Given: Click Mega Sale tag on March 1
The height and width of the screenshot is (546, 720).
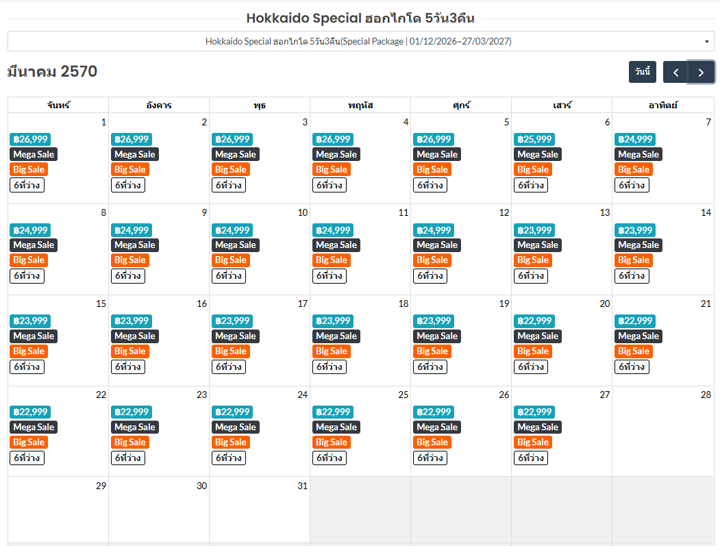Looking at the screenshot, I should 34,154.
